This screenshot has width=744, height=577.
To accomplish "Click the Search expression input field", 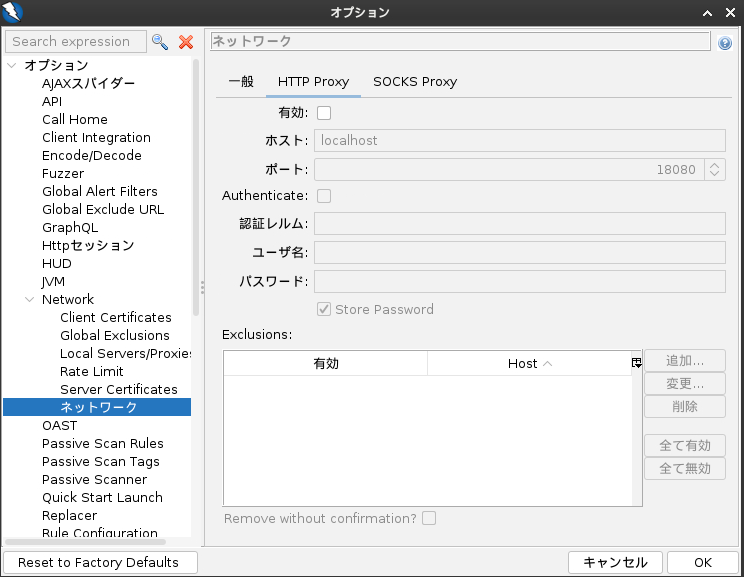I will pos(75,42).
